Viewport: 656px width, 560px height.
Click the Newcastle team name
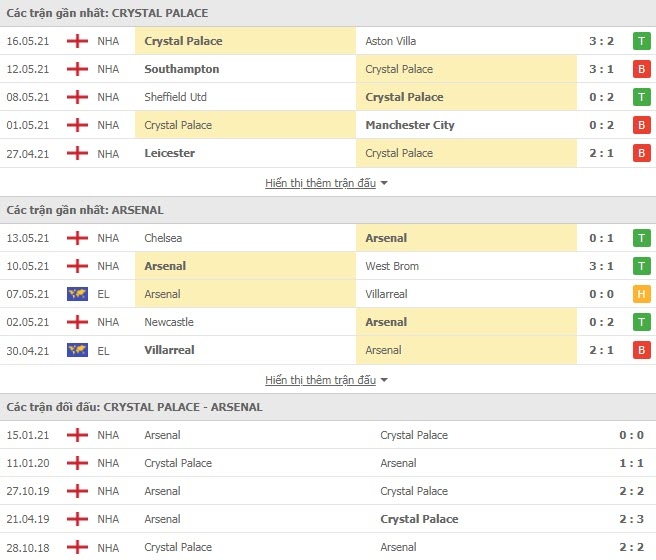(x=169, y=322)
